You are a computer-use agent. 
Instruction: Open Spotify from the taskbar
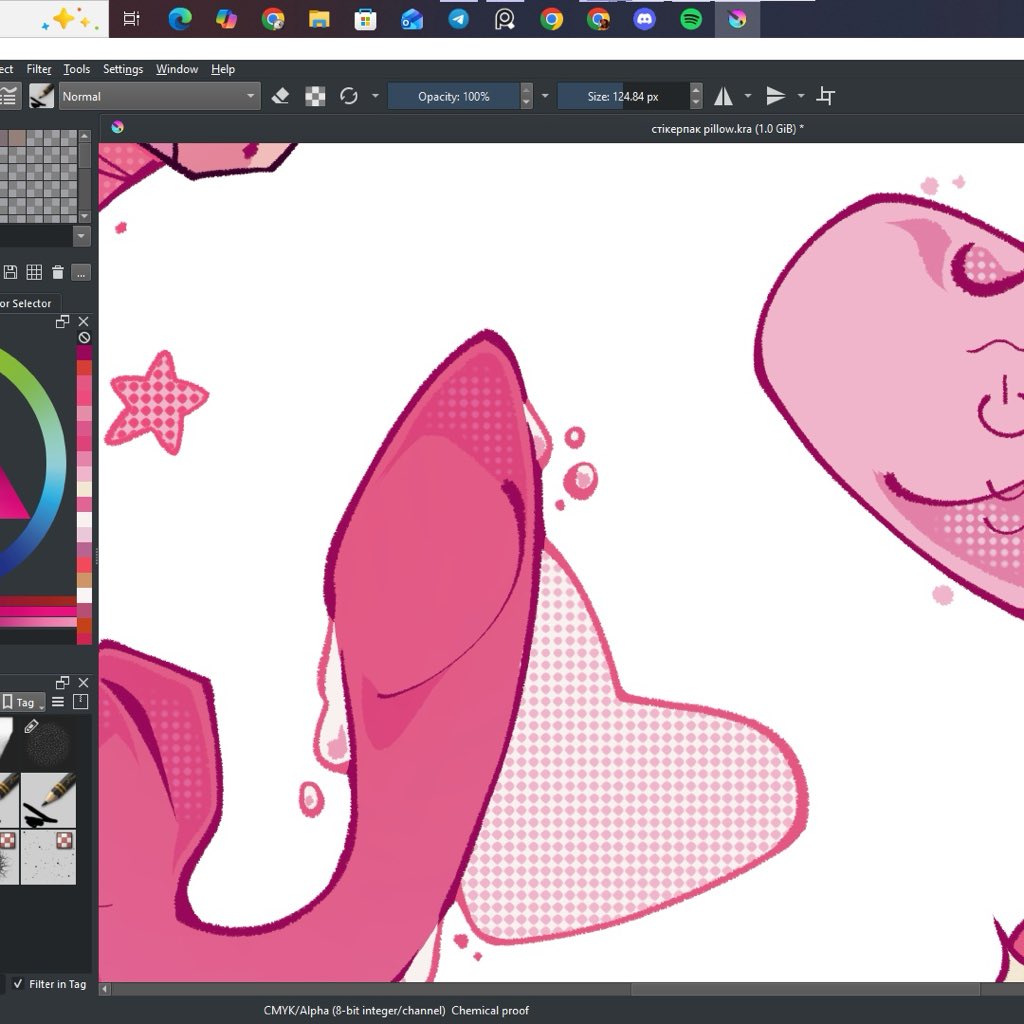(x=691, y=19)
